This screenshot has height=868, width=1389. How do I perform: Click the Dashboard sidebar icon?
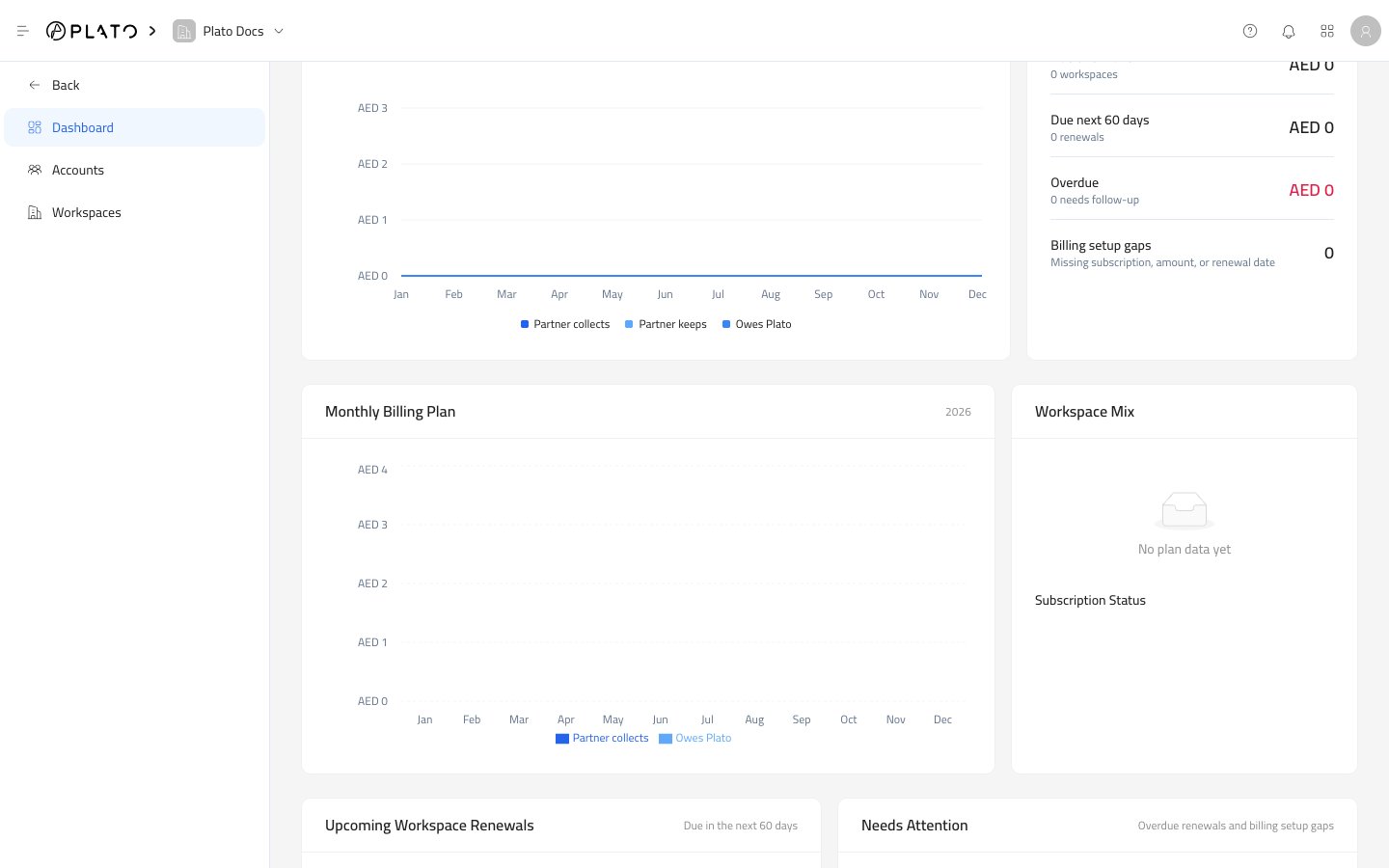point(35,127)
